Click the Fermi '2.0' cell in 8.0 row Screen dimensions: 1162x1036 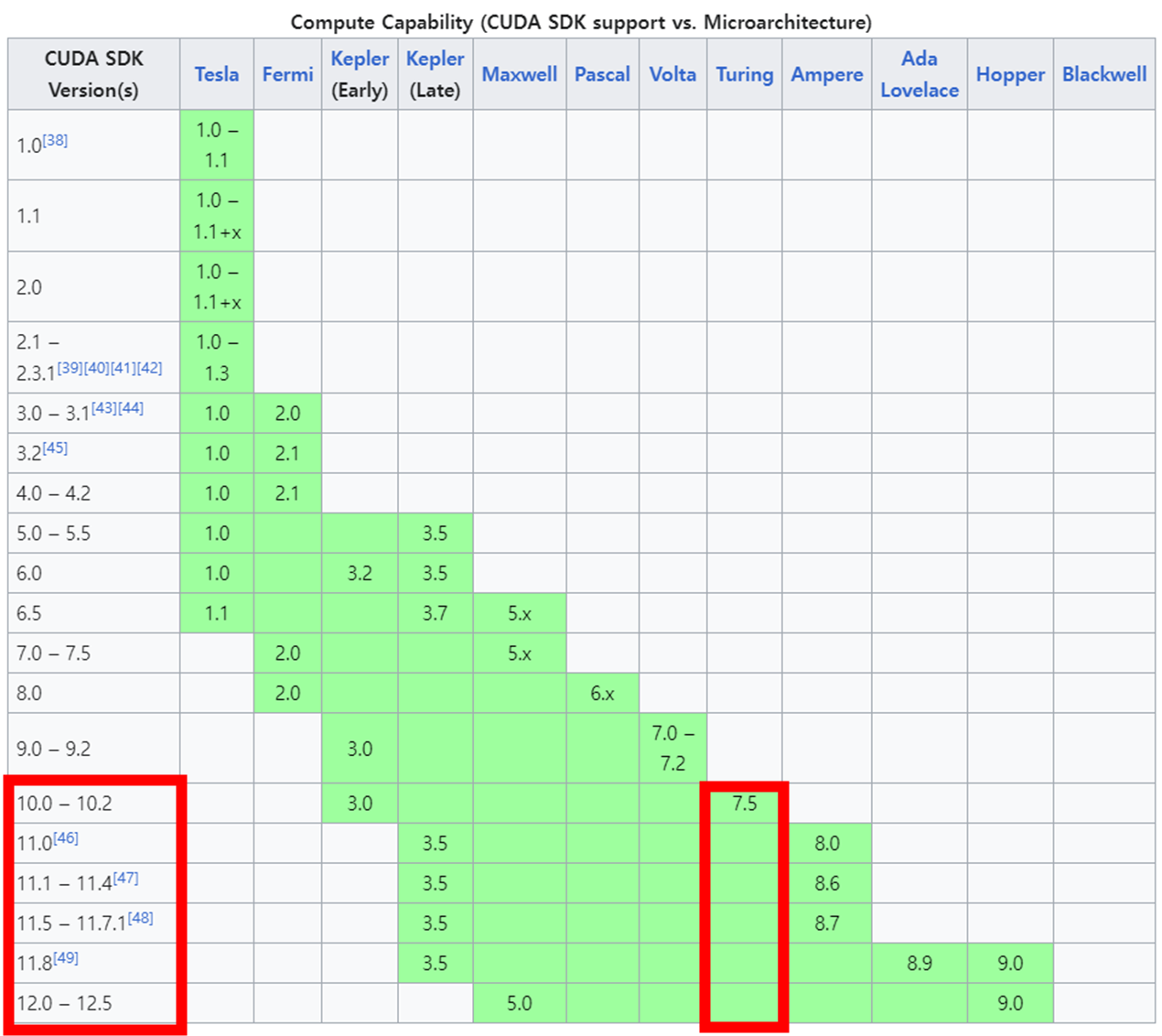pos(287,694)
